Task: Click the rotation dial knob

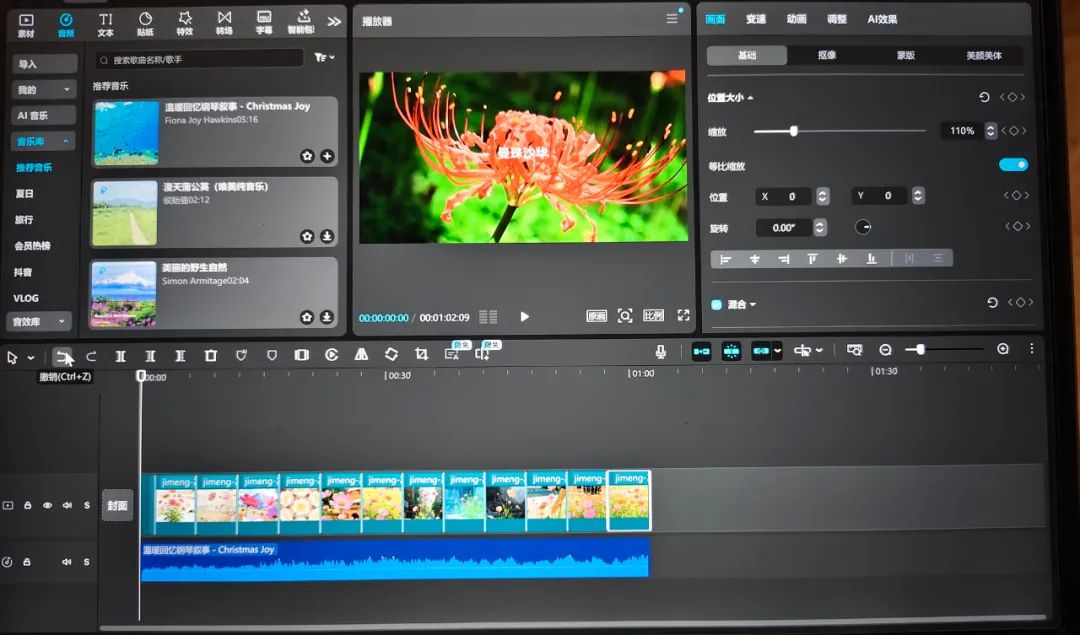Action: point(863,227)
